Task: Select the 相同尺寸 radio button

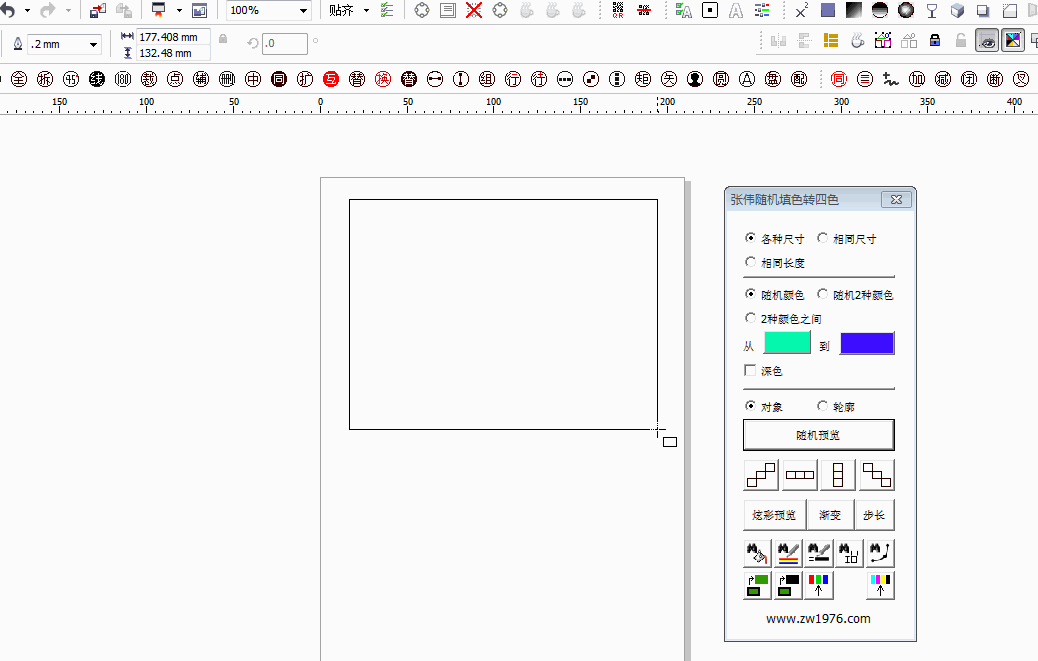Action: tap(823, 239)
